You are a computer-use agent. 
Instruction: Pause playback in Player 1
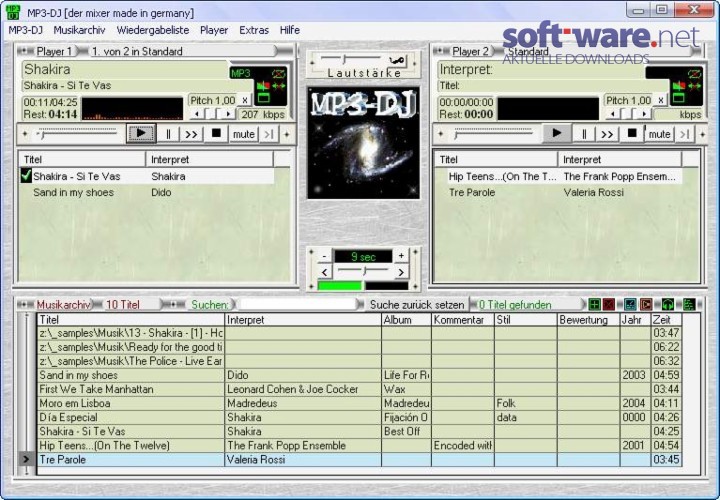pos(168,134)
